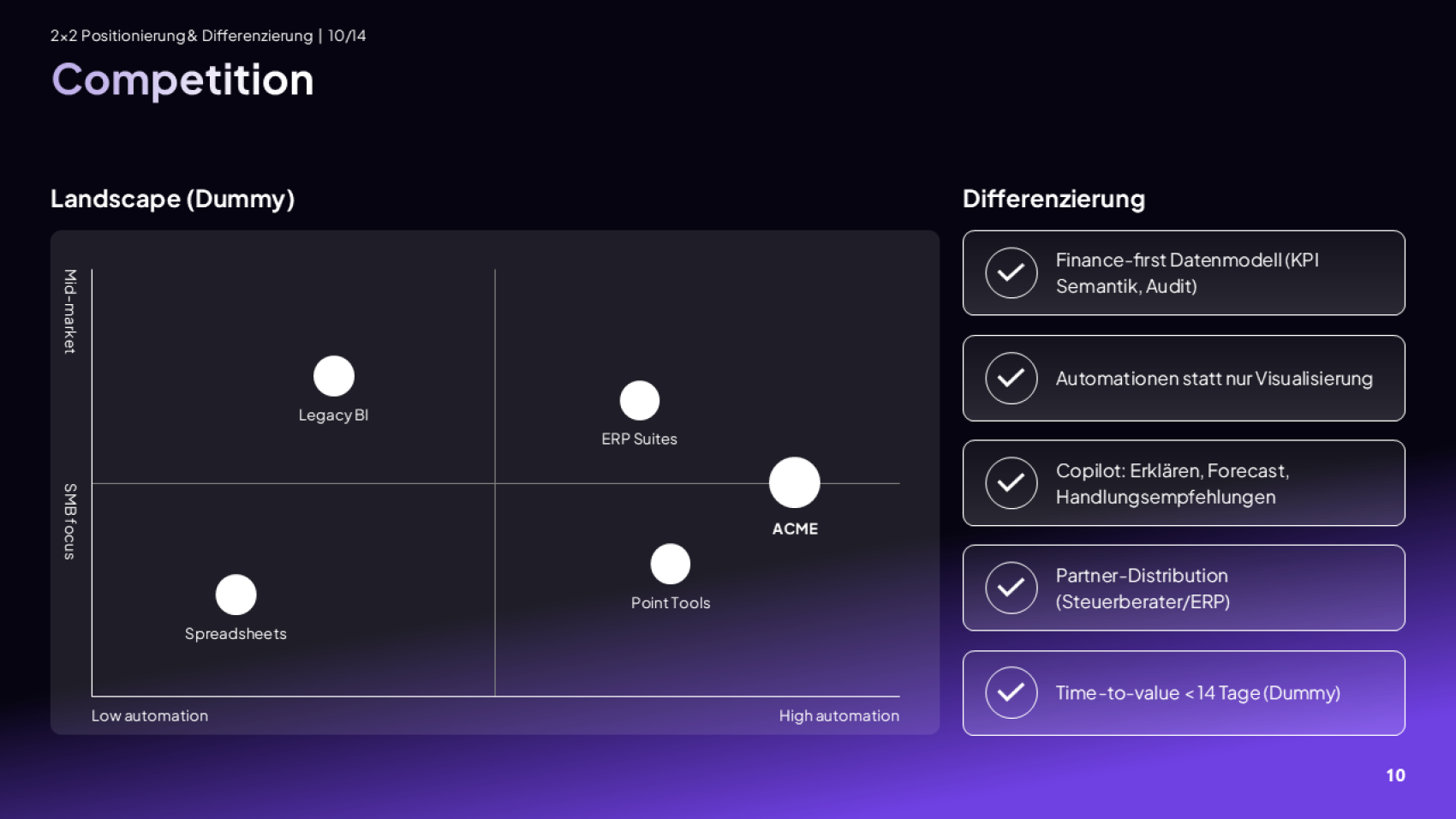Viewport: 1456px width, 819px height.
Task: Click the ERP Suites data point circle
Action: pos(640,400)
